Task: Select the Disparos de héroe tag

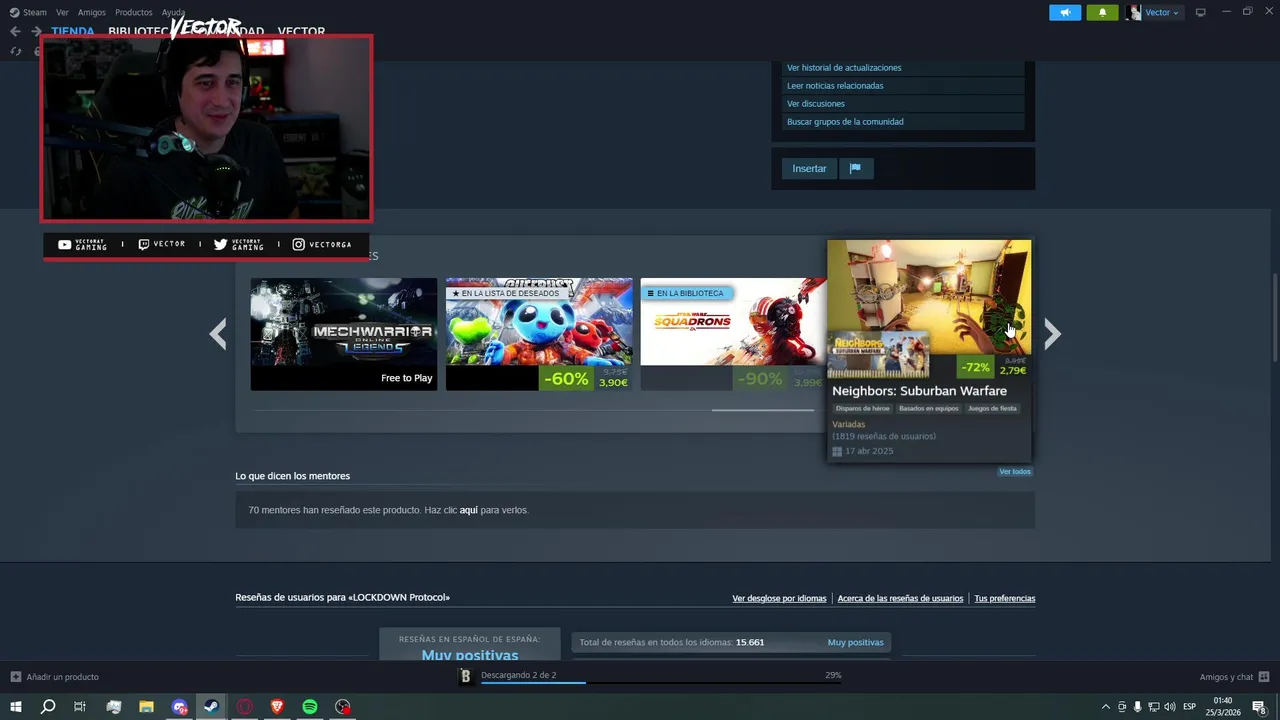Action: coord(862,408)
